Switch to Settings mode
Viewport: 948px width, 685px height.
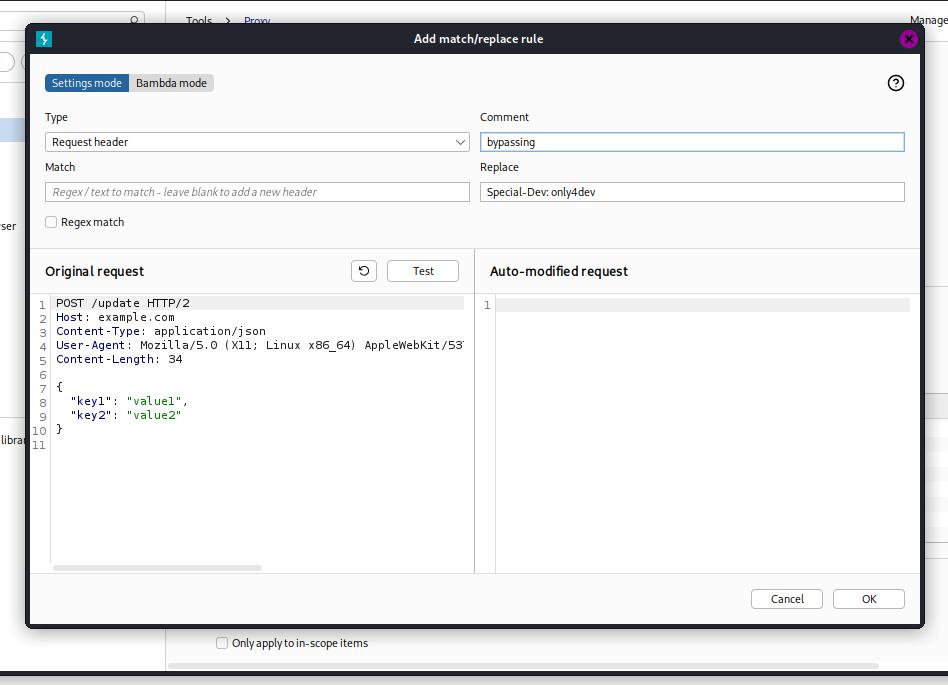[x=86, y=83]
